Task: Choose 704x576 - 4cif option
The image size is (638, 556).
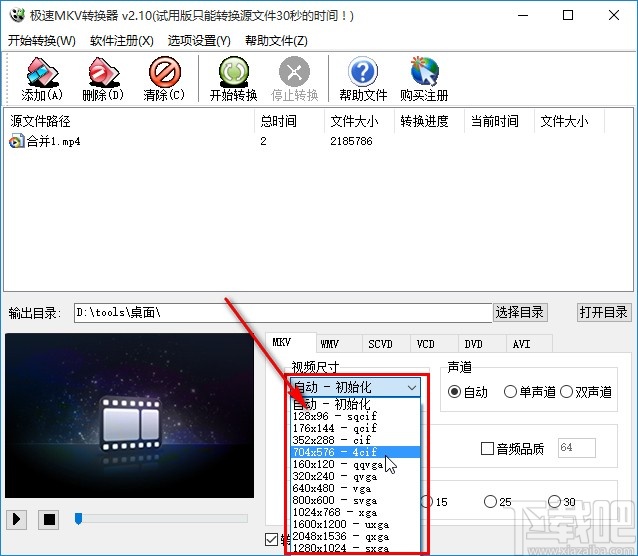Action: (x=356, y=452)
